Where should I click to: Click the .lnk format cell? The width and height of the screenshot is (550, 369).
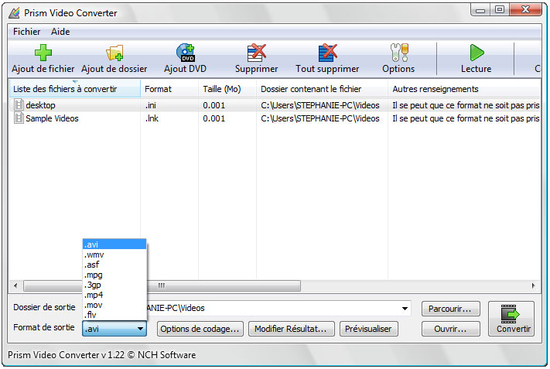click(x=152, y=119)
